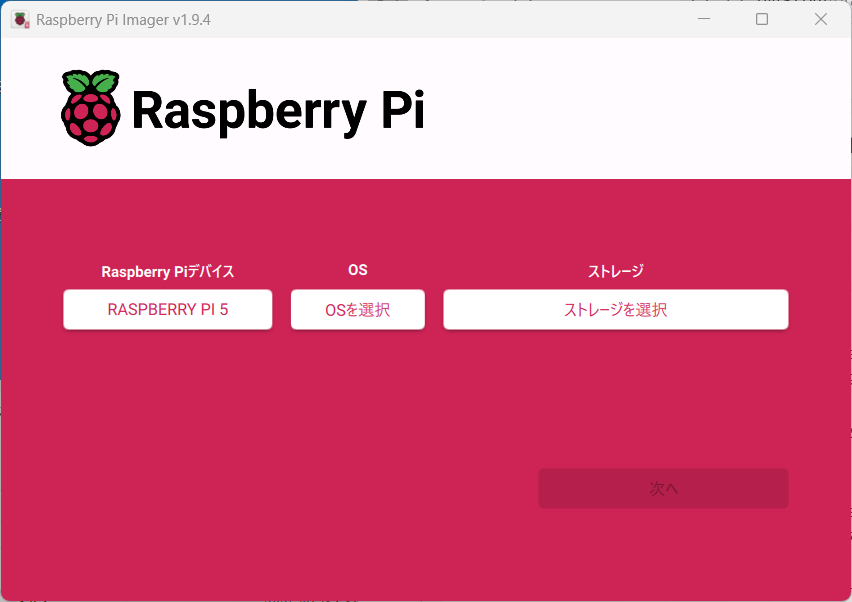Open the ストレージを選択 storage picker
Screen dimensions: 852x602
(616, 309)
